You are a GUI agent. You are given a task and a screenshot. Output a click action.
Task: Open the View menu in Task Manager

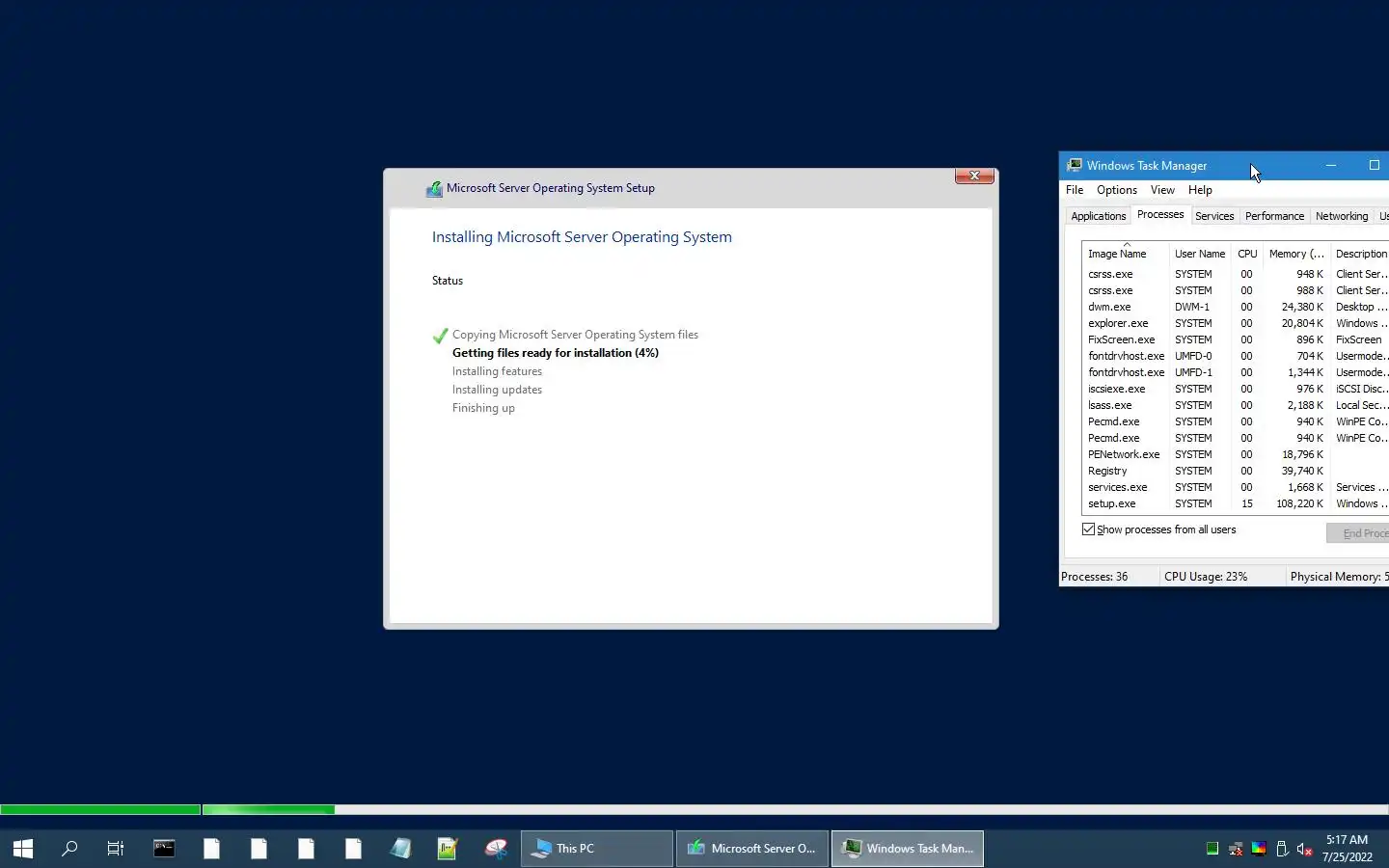pyautogui.click(x=1162, y=190)
